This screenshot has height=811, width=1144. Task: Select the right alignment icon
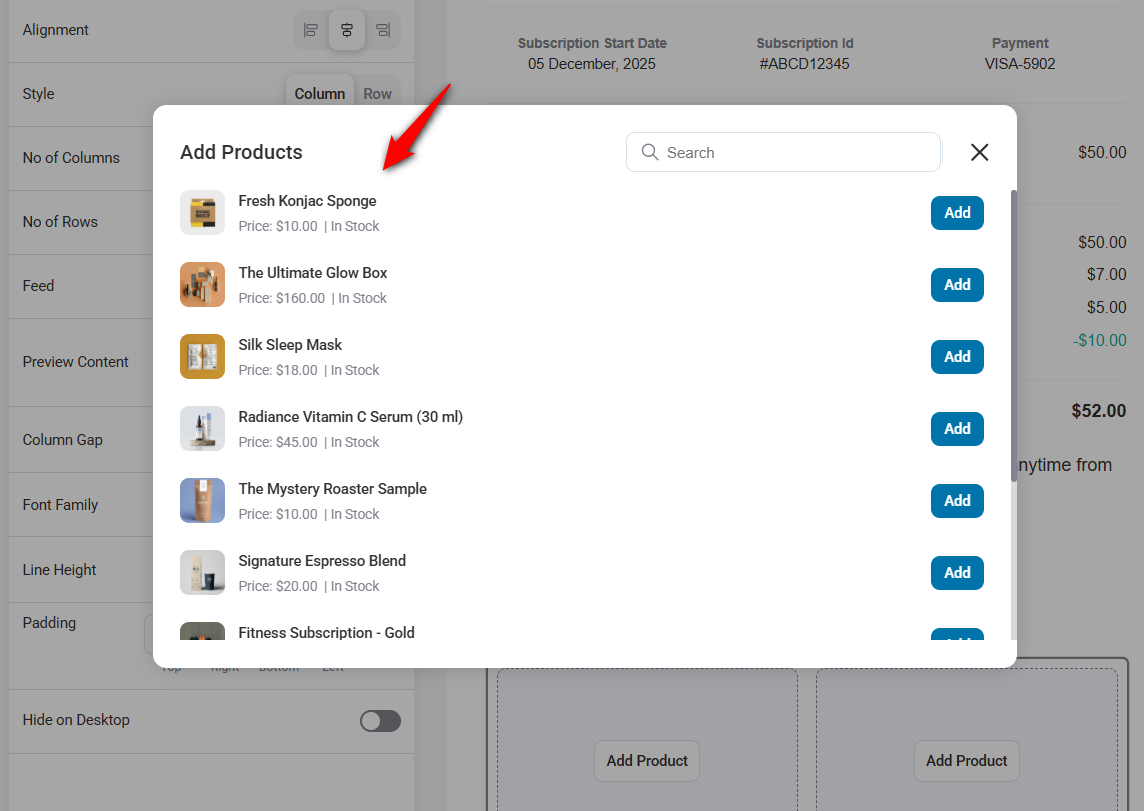[383, 30]
